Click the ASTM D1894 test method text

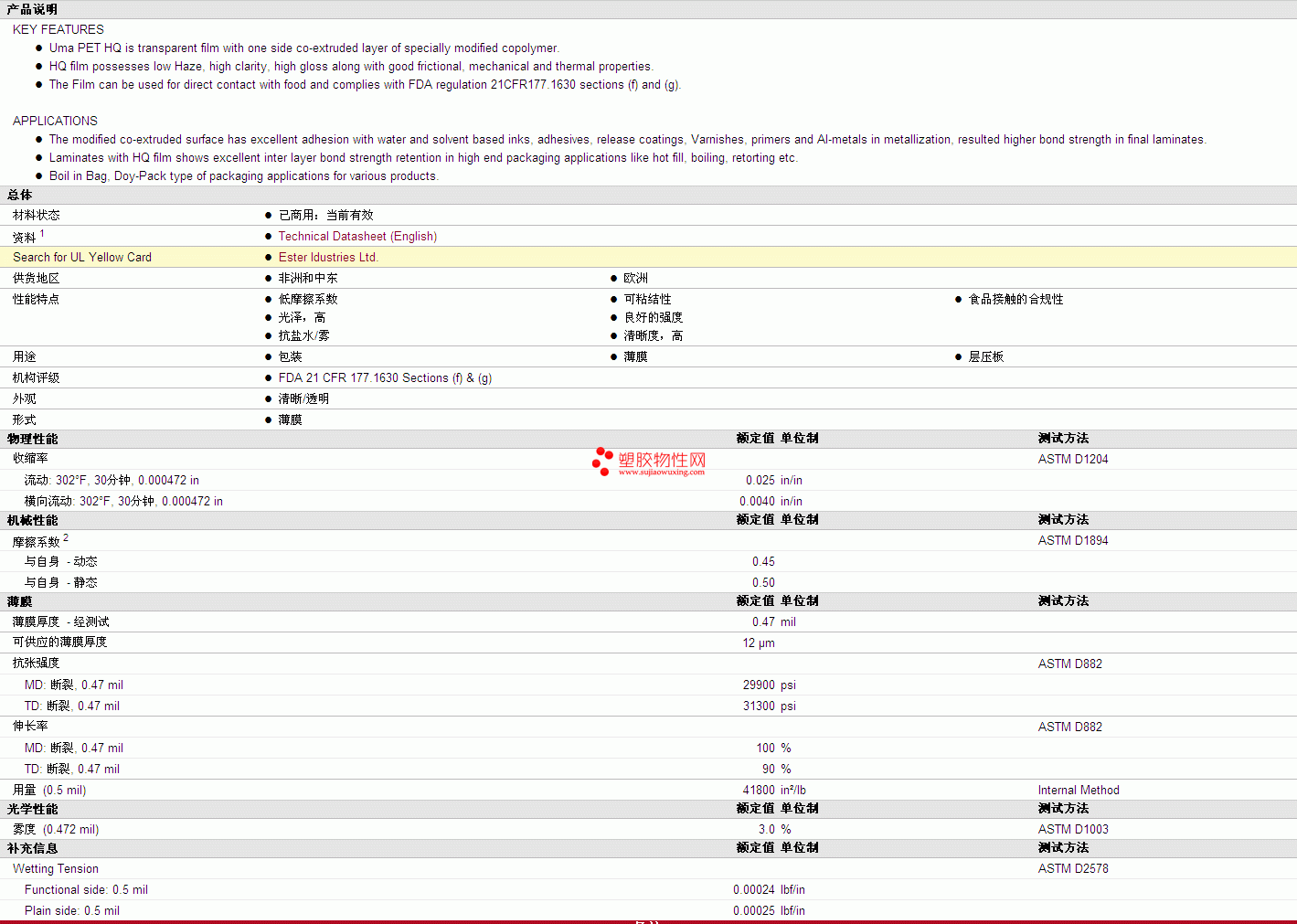click(1073, 540)
